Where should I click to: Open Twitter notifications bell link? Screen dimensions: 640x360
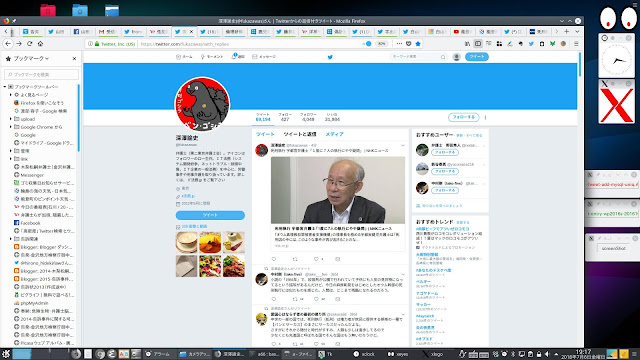click(238, 57)
